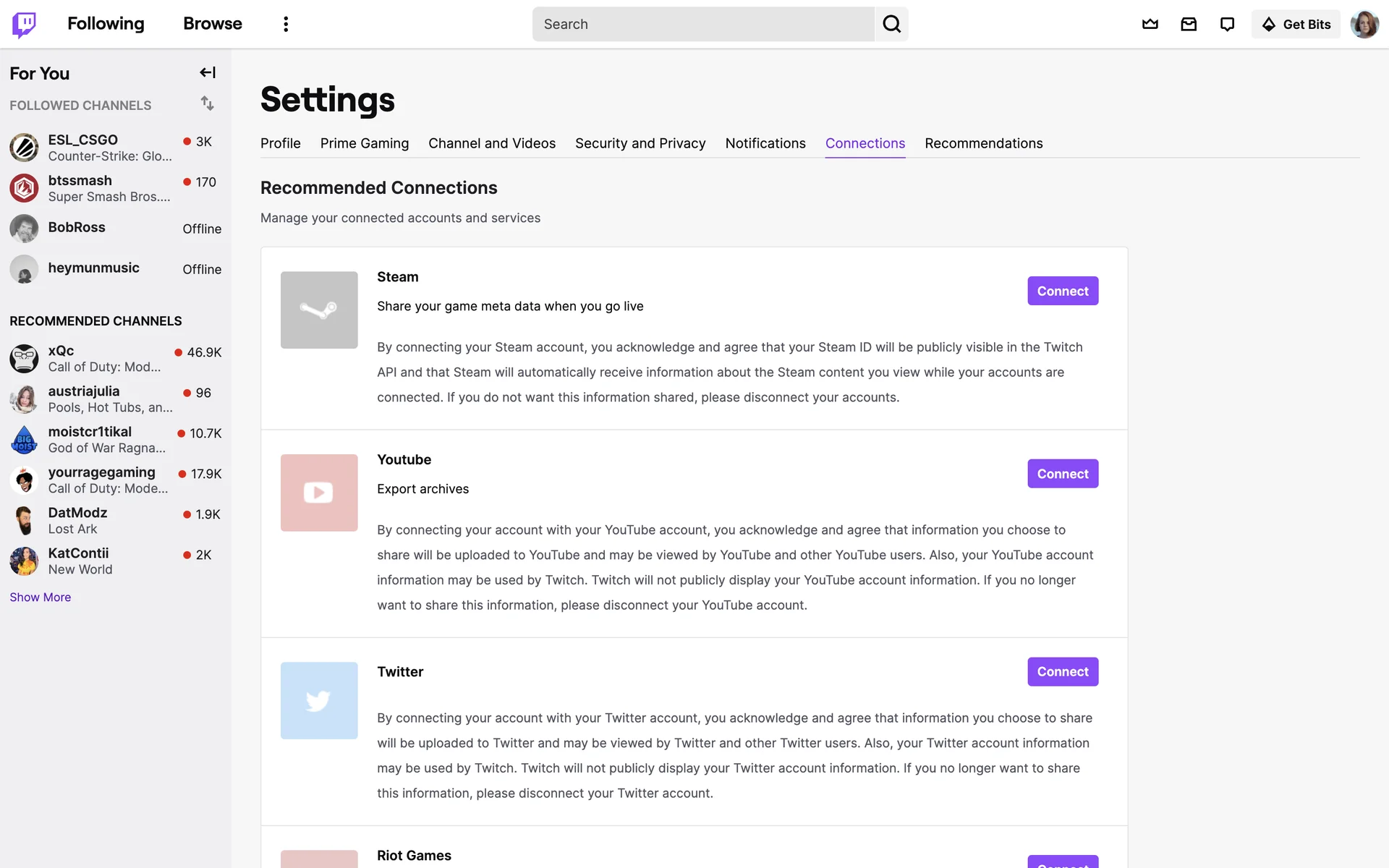Switch to the Security and Privacy tab
This screenshot has width=1389, height=868.
point(640,143)
